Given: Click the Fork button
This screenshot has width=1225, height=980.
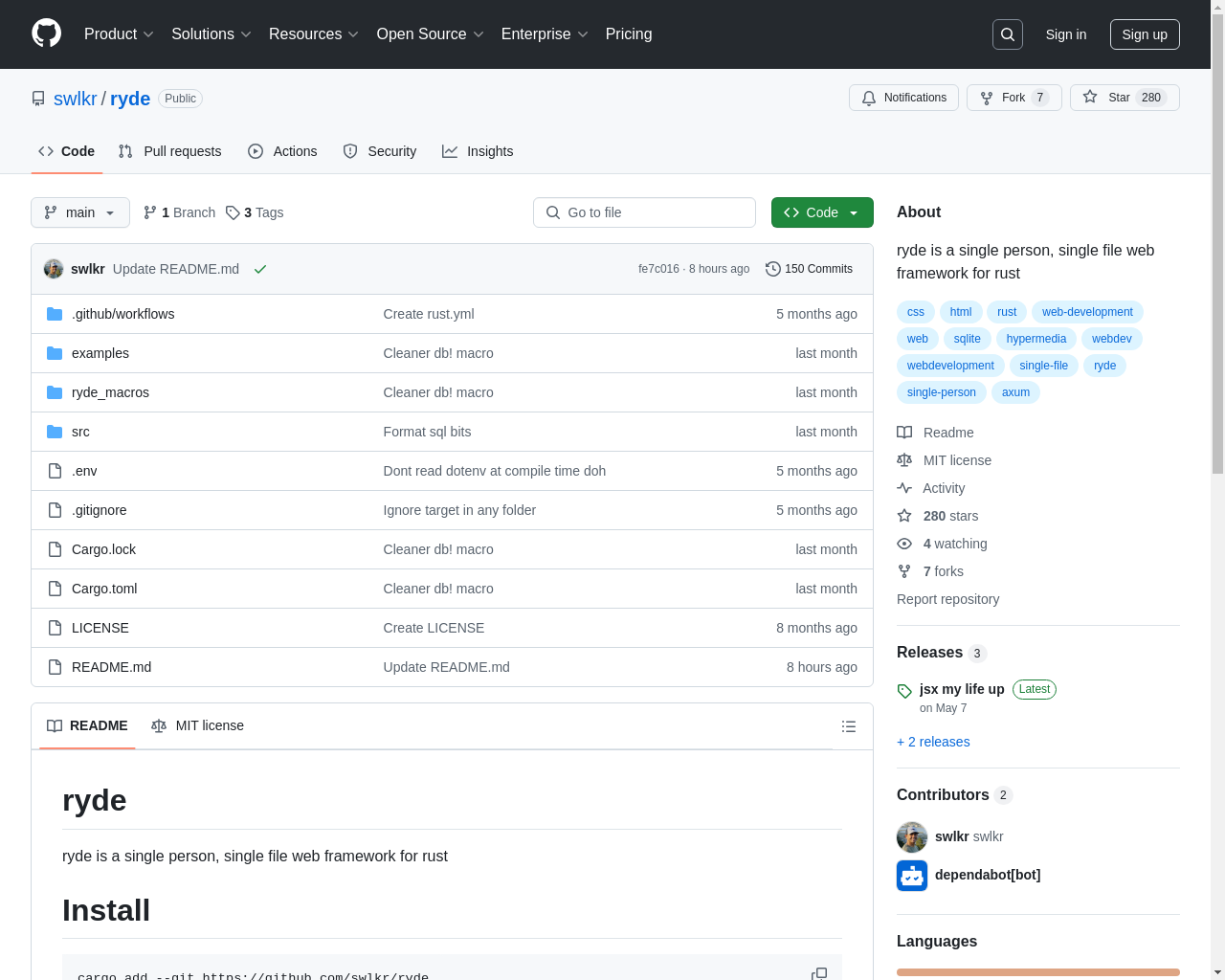Looking at the screenshot, I should pos(1013,98).
